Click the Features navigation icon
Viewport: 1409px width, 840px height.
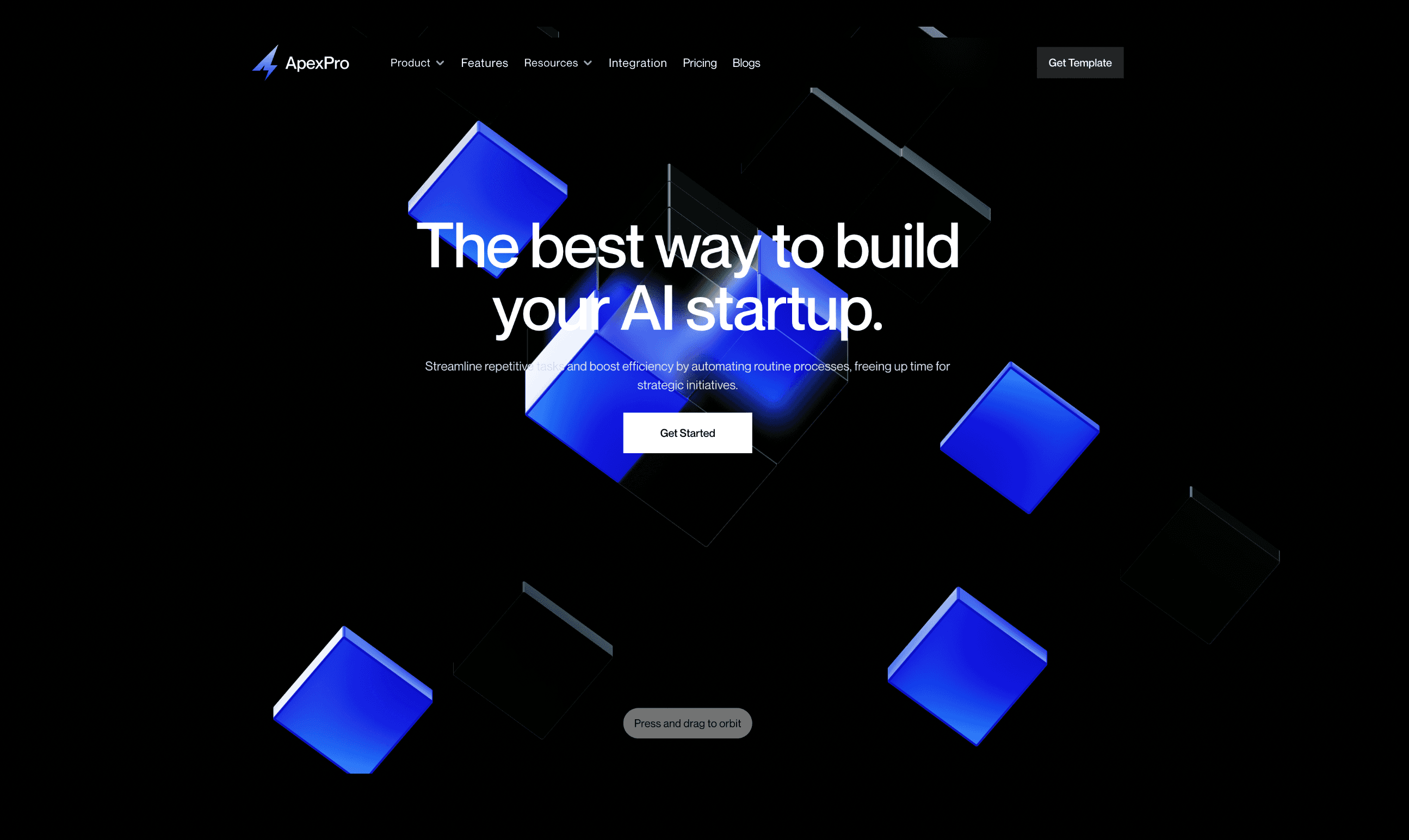click(x=484, y=62)
